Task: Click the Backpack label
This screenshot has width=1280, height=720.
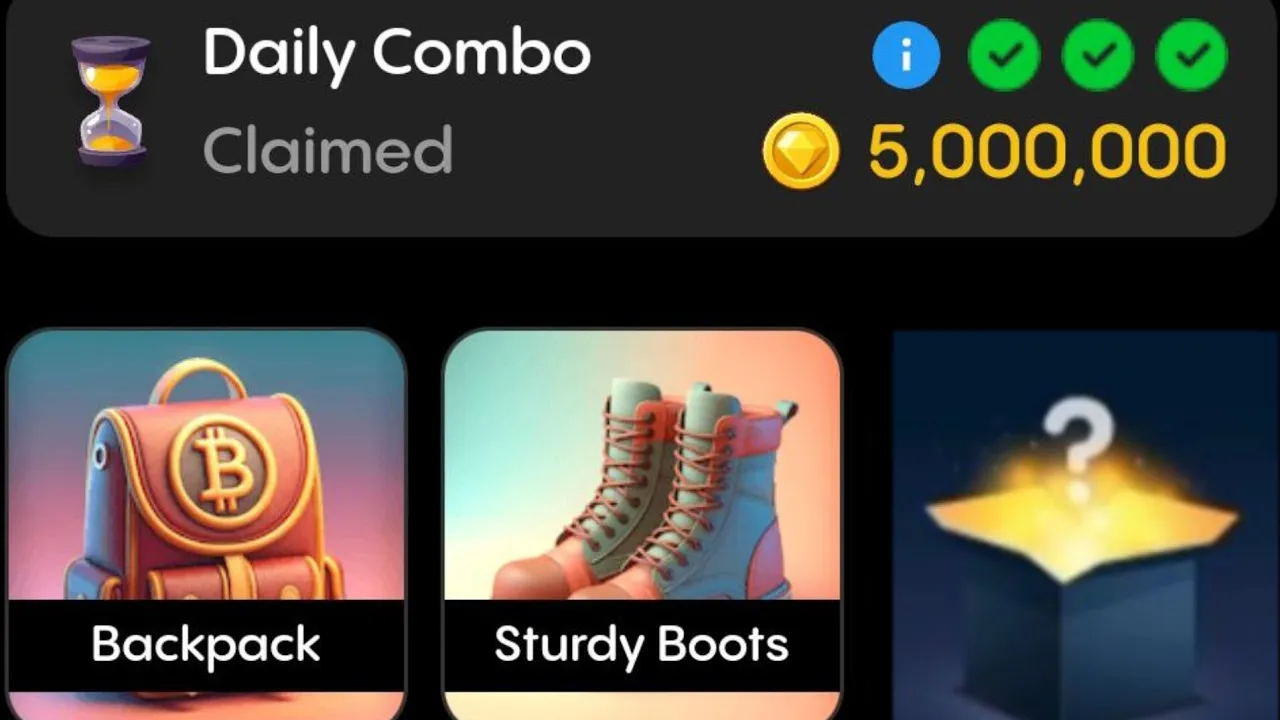Action: point(206,645)
